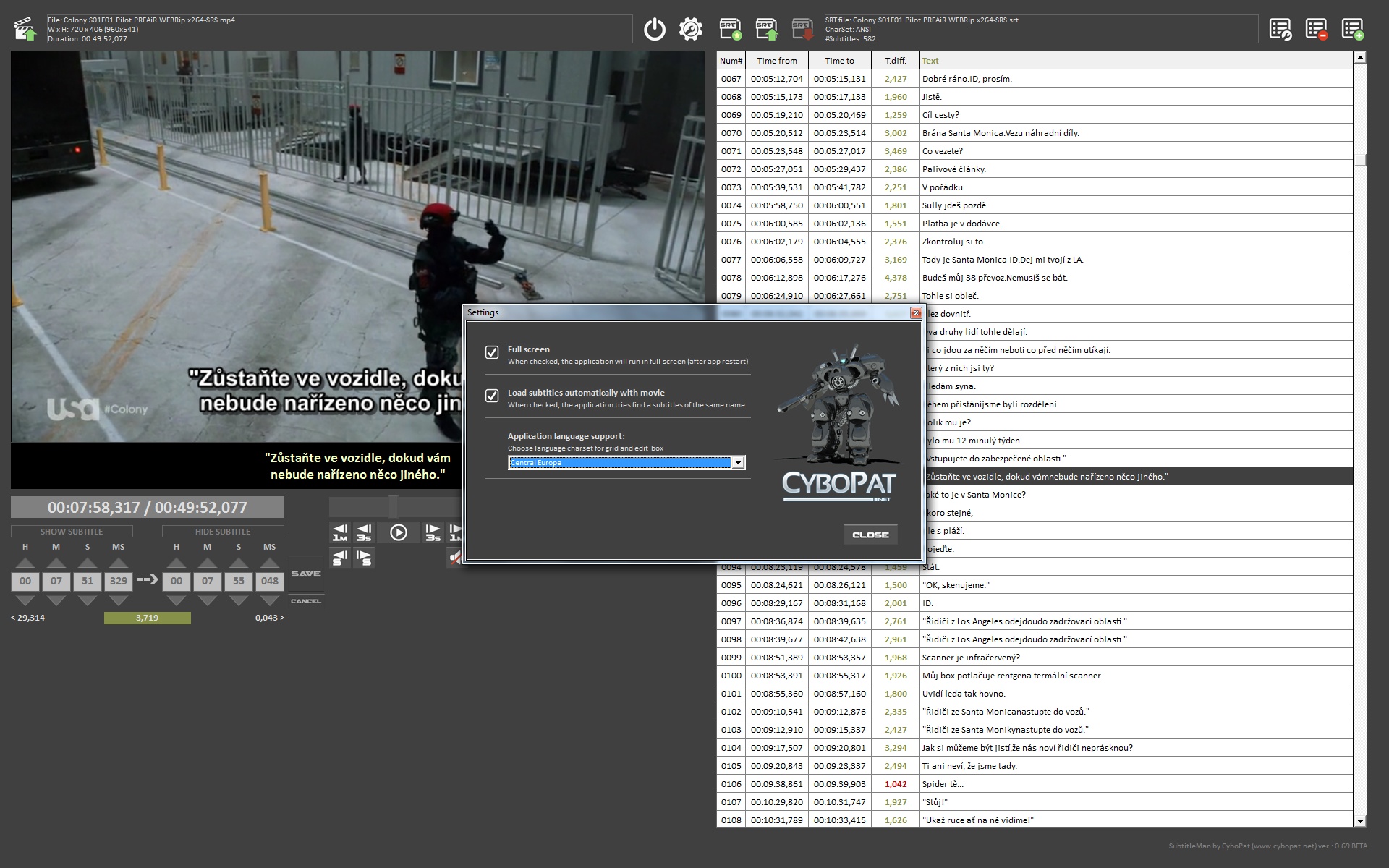The image size is (1389, 868).
Task: Click the '0,043 >' next gap value
Action: tap(270, 618)
